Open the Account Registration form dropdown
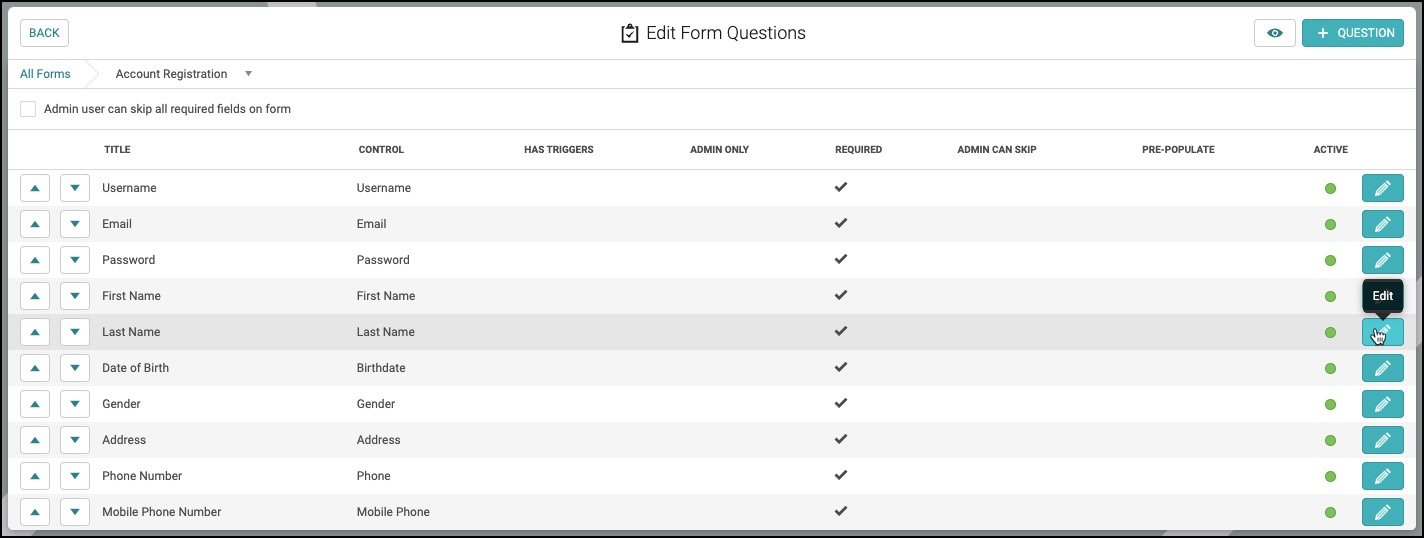 [x=248, y=74]
